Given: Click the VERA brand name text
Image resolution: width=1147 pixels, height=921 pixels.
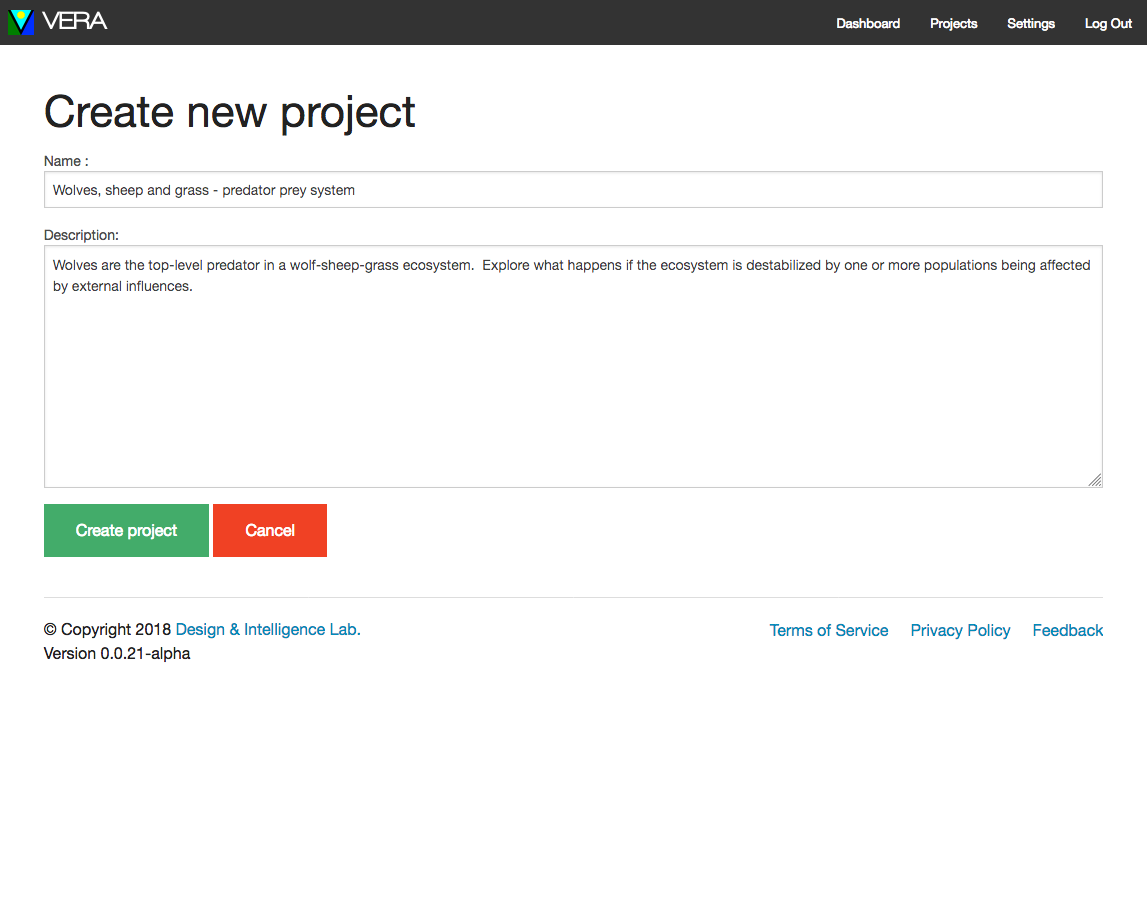Looking at the screenshot, I should click(75, 21).
